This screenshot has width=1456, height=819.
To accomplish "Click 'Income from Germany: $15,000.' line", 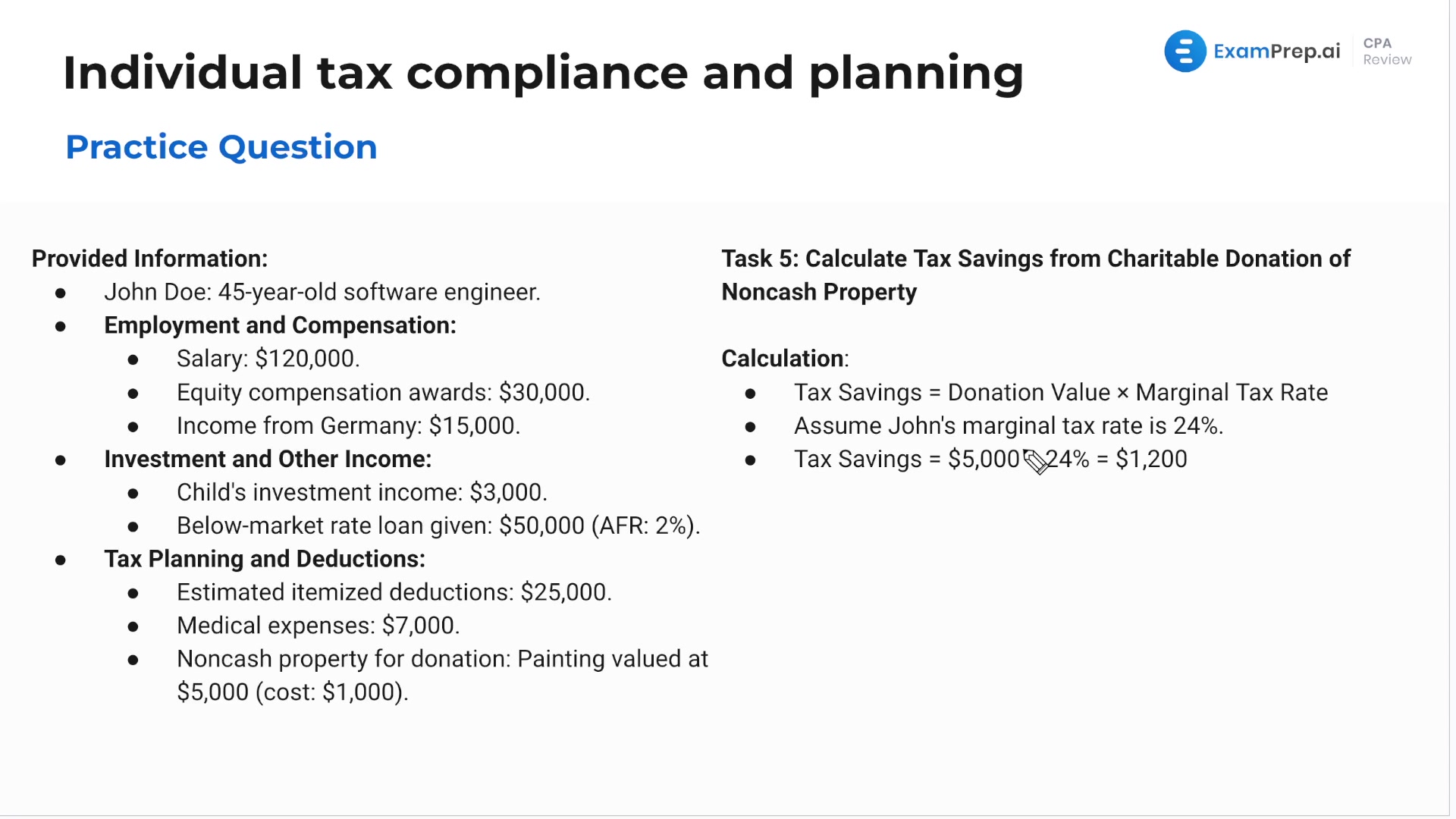I will [x=348, y=425].
